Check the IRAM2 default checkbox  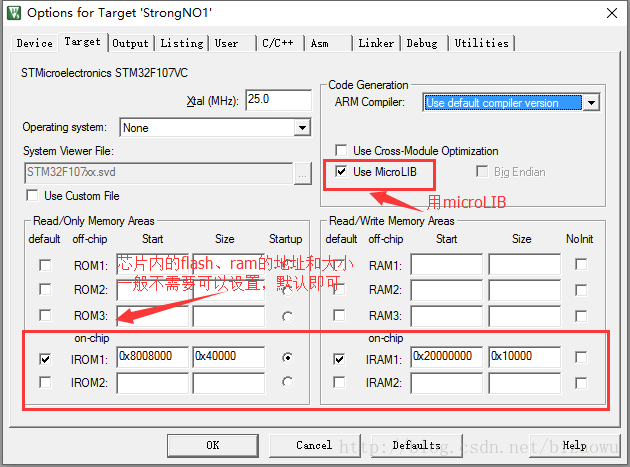pos(340,382)
